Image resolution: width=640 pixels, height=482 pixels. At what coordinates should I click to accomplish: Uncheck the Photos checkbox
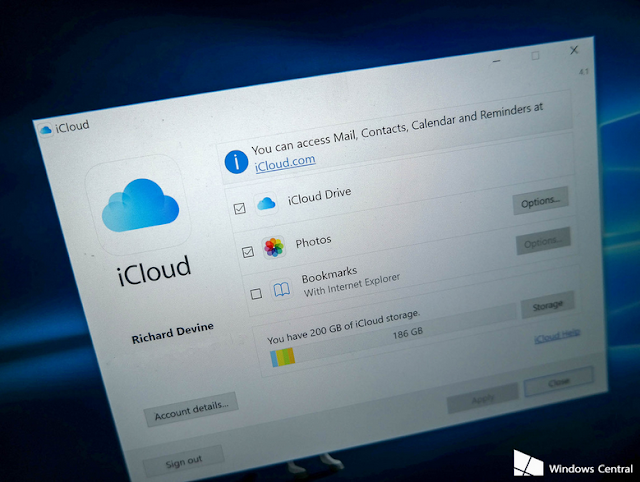point(248,252)
